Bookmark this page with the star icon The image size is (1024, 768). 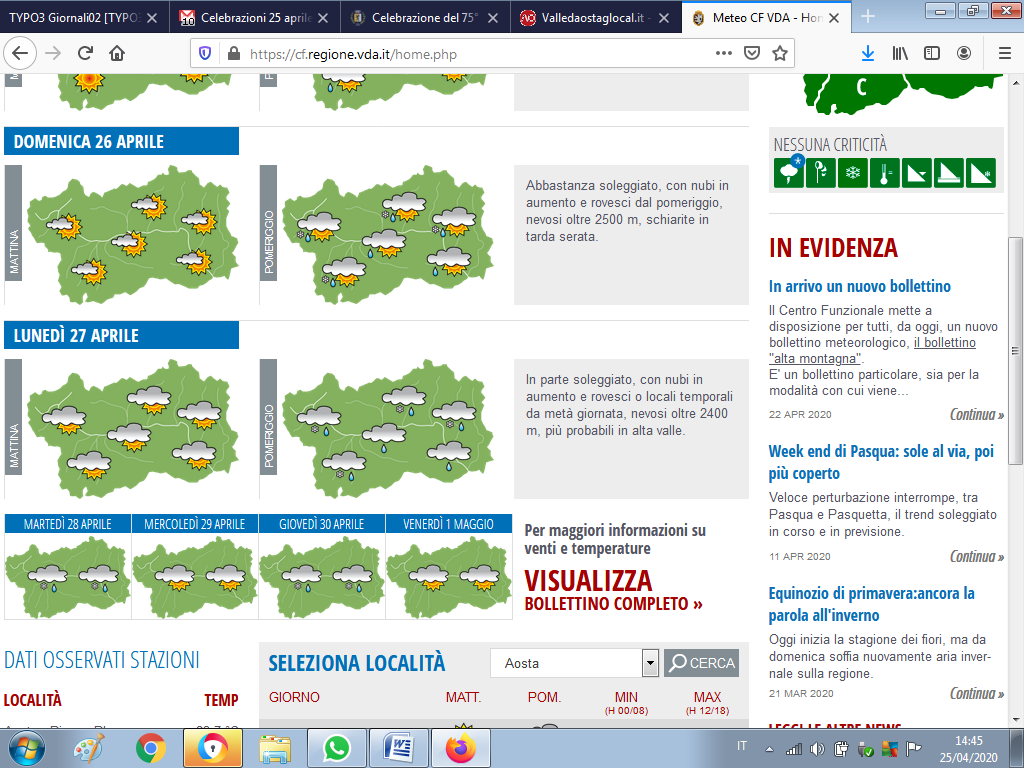780,54
